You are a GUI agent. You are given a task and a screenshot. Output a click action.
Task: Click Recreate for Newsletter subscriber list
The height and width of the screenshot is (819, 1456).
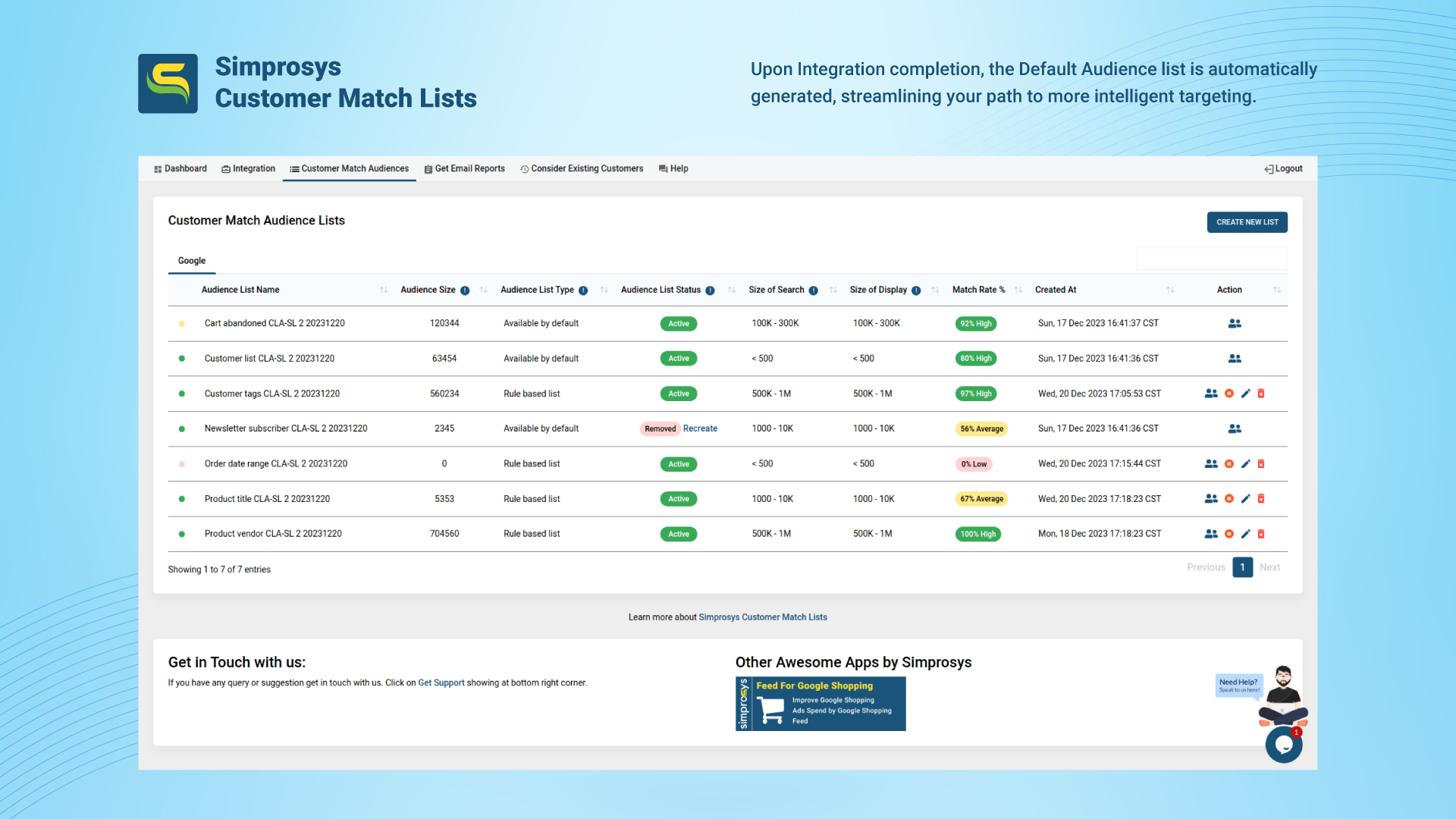point(700,428)
